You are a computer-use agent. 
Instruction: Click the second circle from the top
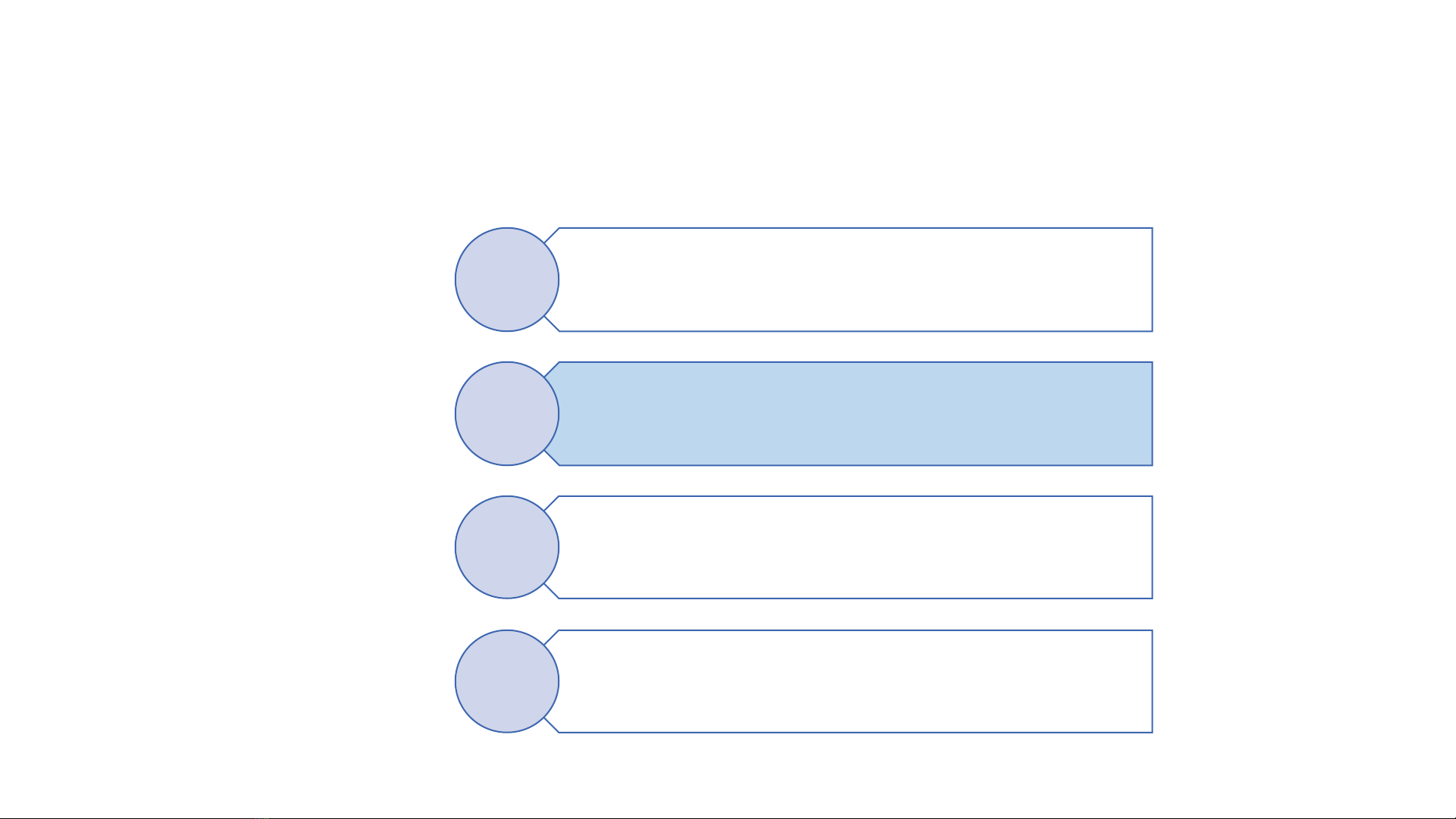[507, 414]
